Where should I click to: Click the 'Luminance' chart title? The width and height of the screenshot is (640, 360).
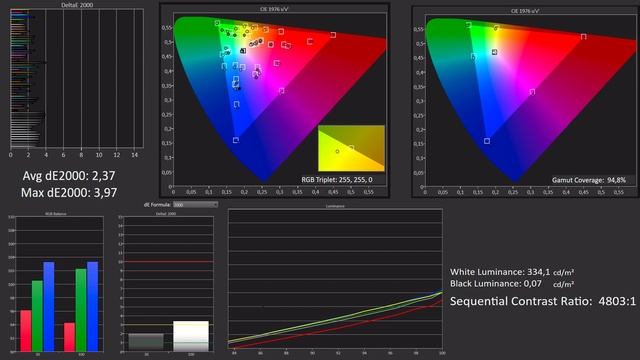click(335, 206)
